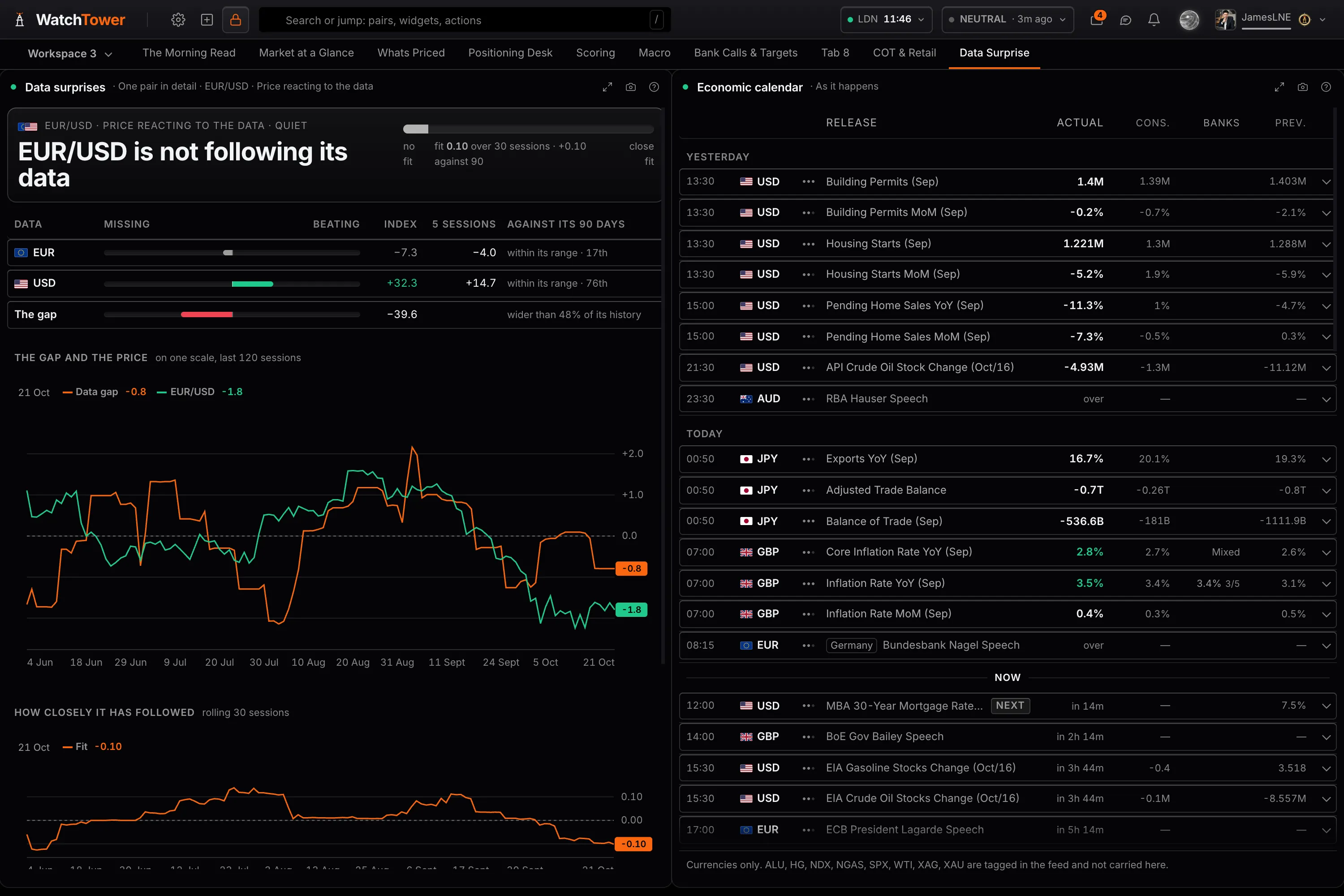Switch to Whats Priced tab
1344x896 pixels.
(411, 53)
